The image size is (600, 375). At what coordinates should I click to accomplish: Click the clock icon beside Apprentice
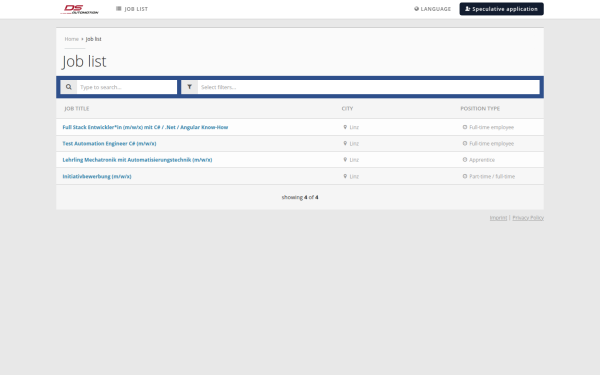click(465, 160)
